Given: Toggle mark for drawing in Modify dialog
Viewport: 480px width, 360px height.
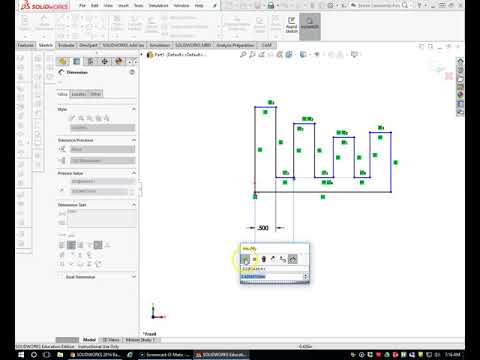Looking at the screenshot, I should pyautogui.click(x=292, y=259).
